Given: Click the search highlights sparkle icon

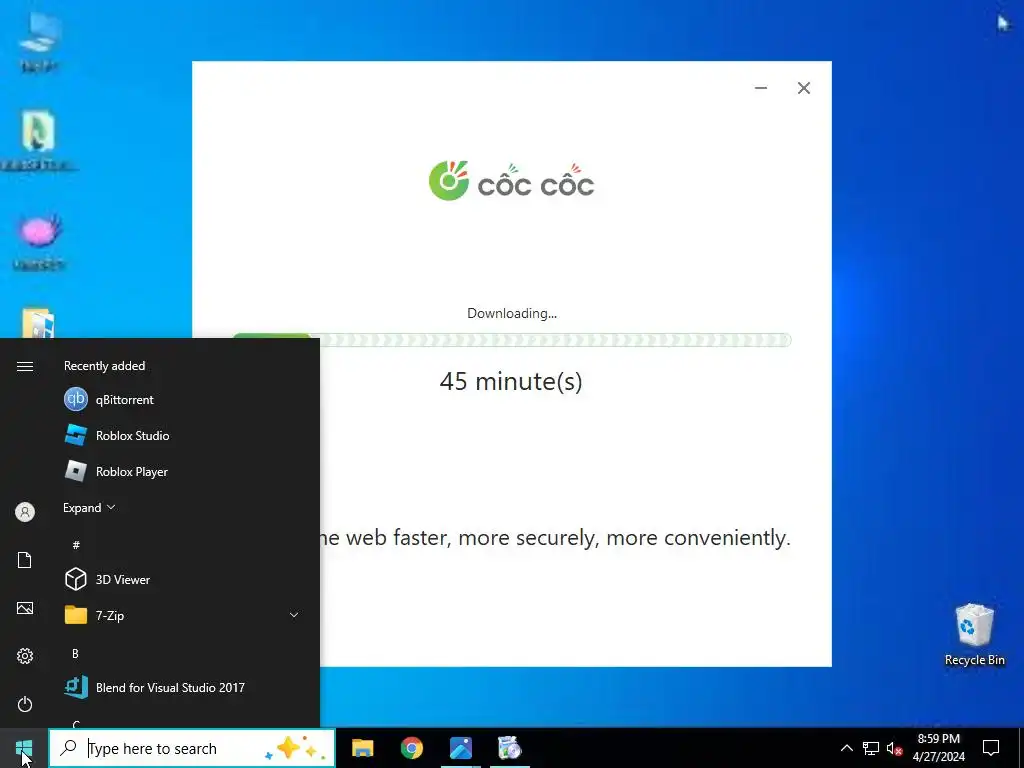Looking at the screenshot, I should 294,748.
